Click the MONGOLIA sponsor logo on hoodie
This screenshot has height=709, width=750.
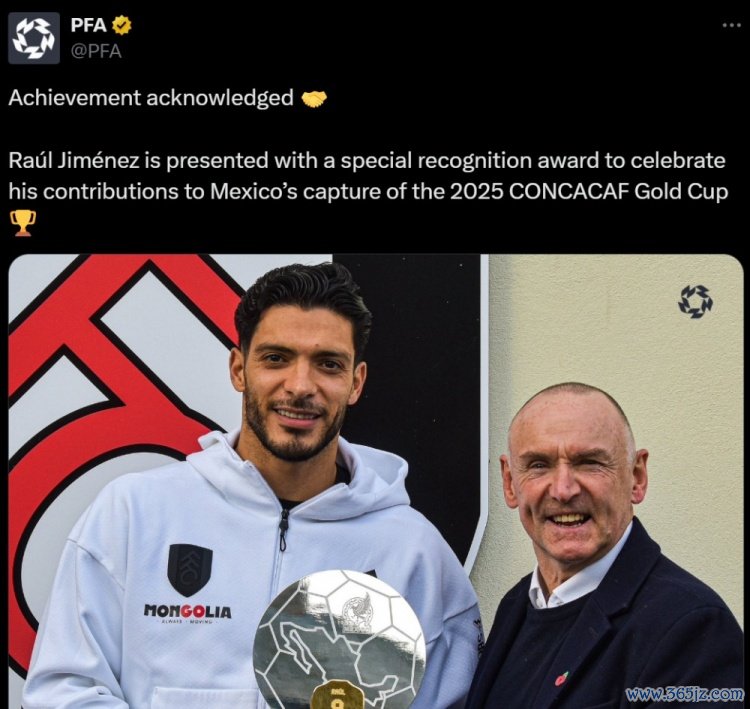[188, 613]
